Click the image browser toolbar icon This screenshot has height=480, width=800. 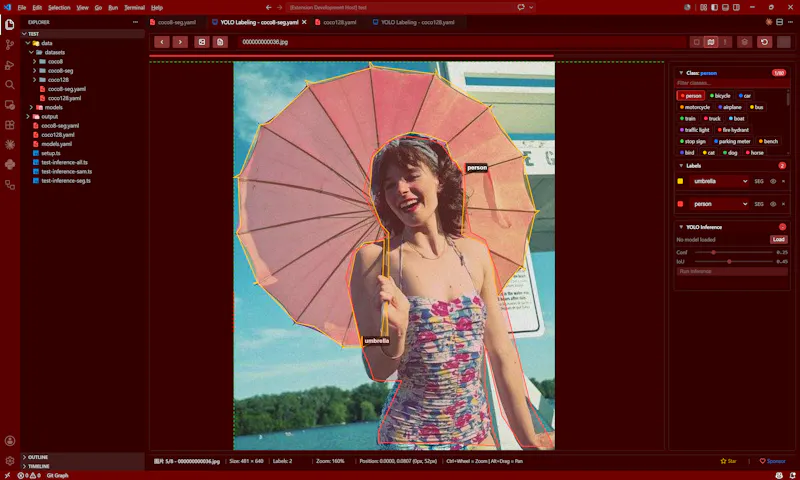pyautogui.click(x=202, y=42)
